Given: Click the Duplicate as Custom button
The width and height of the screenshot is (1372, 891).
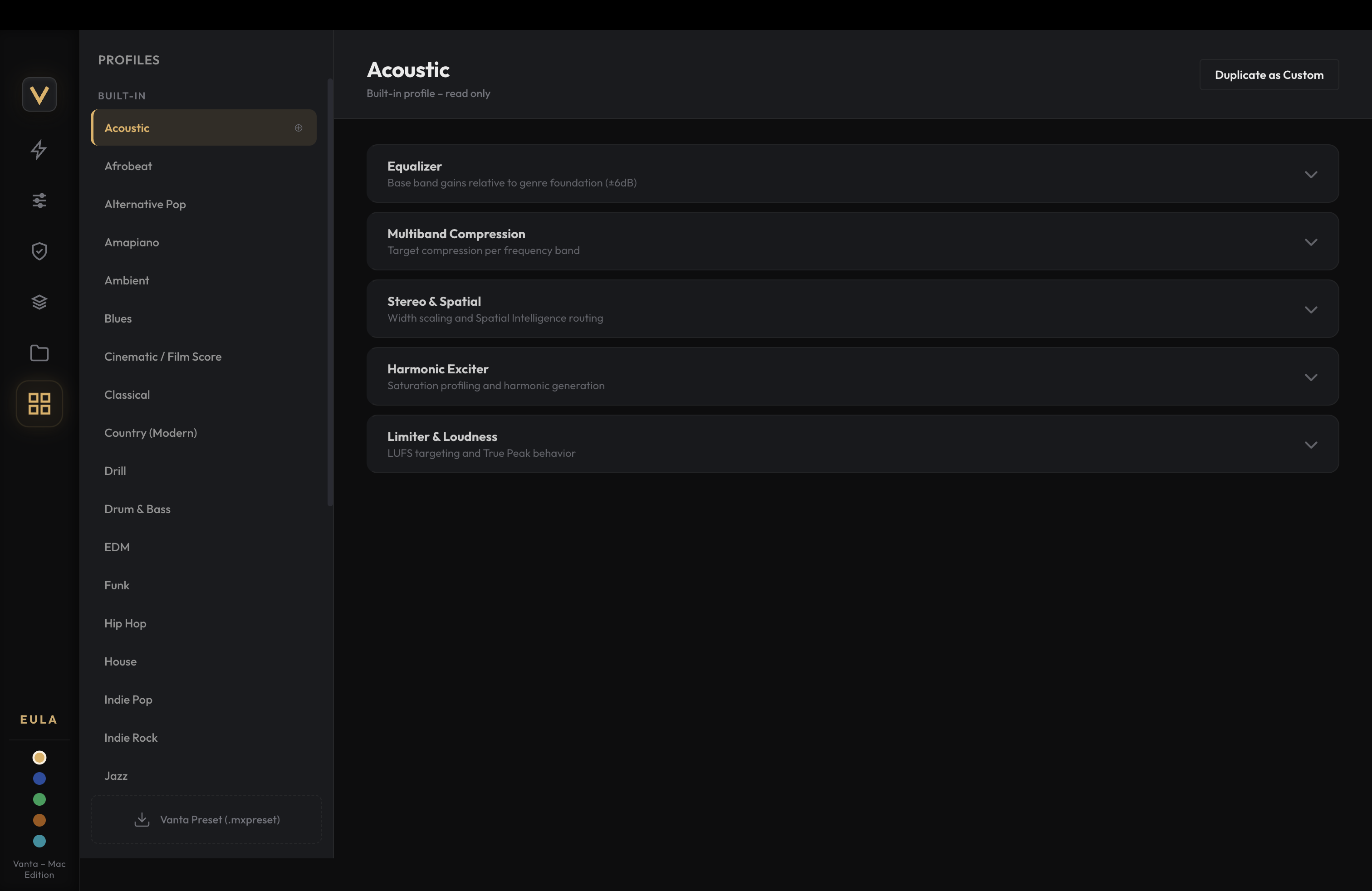Looking at the screenshot, I should (x=1269, y=74).
